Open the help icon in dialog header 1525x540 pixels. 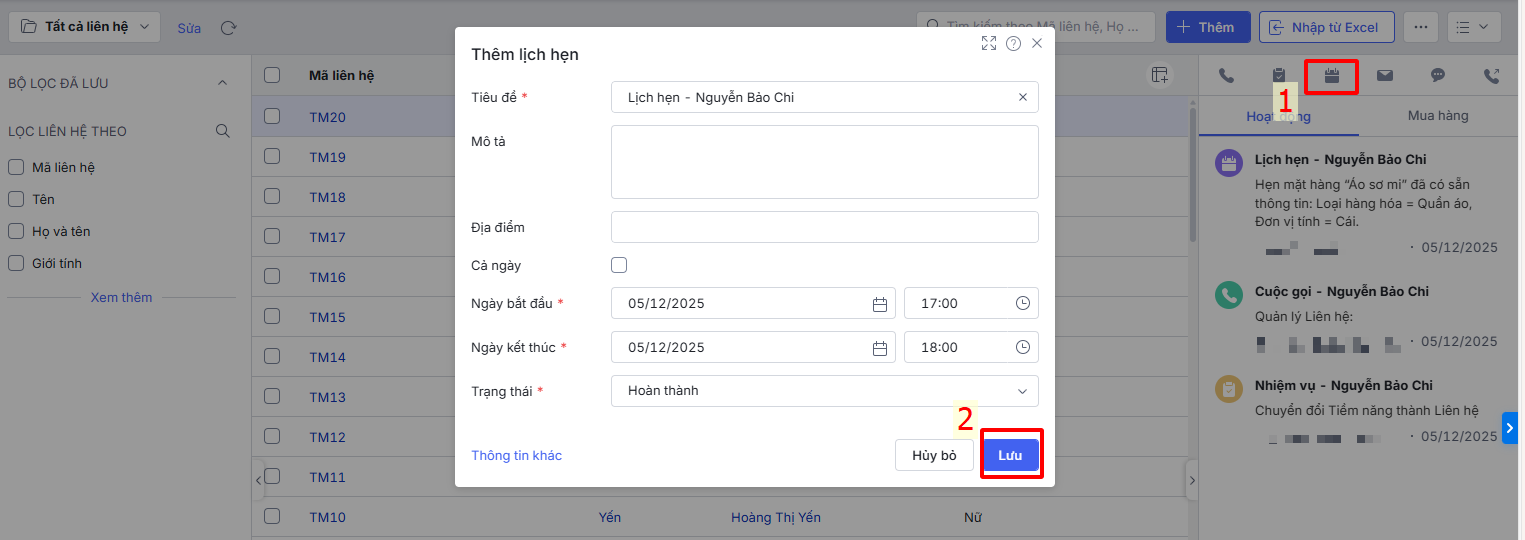pyautogui.click(x=1013, y=43)
